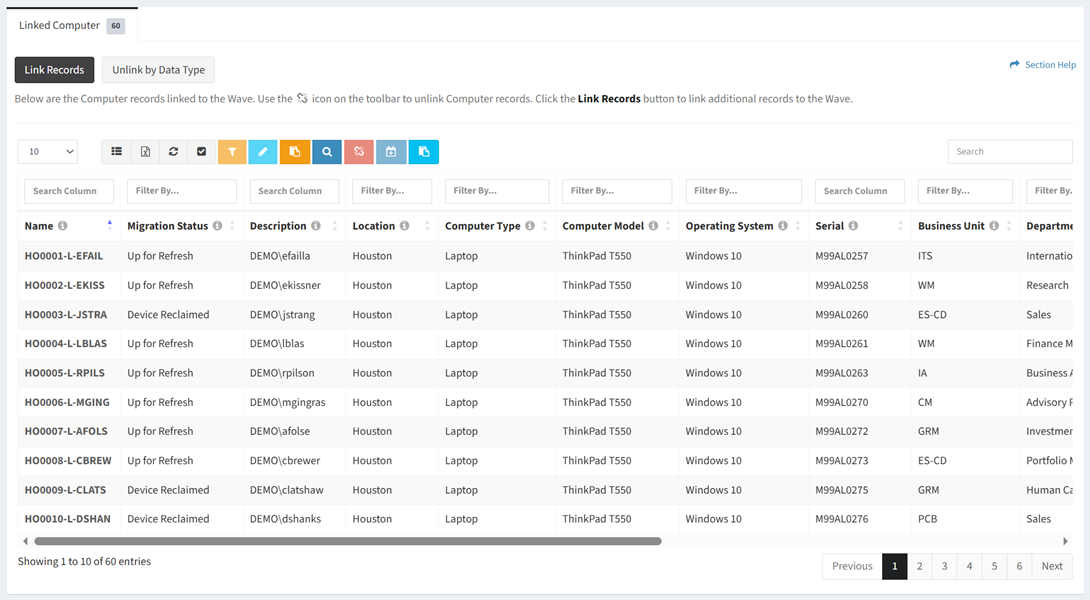Click the yellow filter funnel icon
This screenshot has height=600, width=1090.
point(231,152)
